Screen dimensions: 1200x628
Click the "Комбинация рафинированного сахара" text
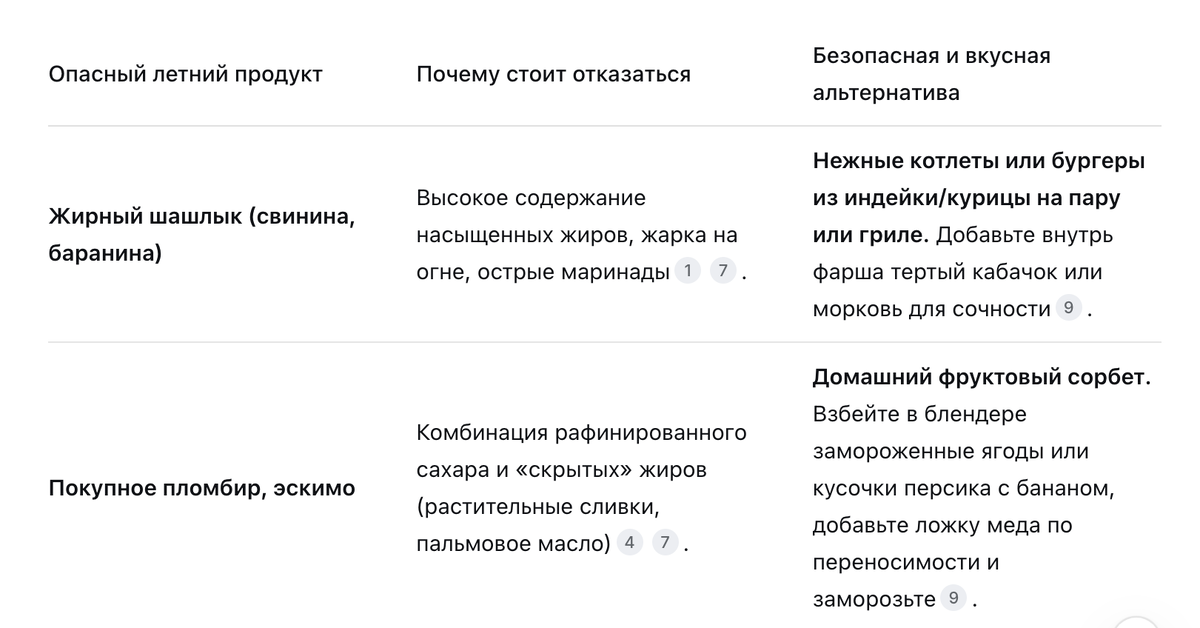pyautogui.click(x=582, y=452)
